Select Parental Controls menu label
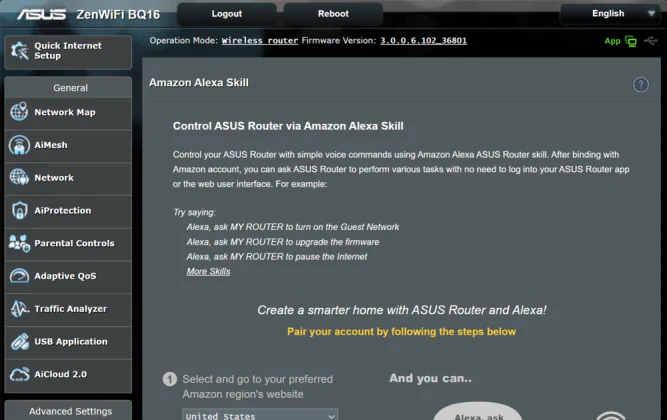The image size is (667, 420). 74,243
